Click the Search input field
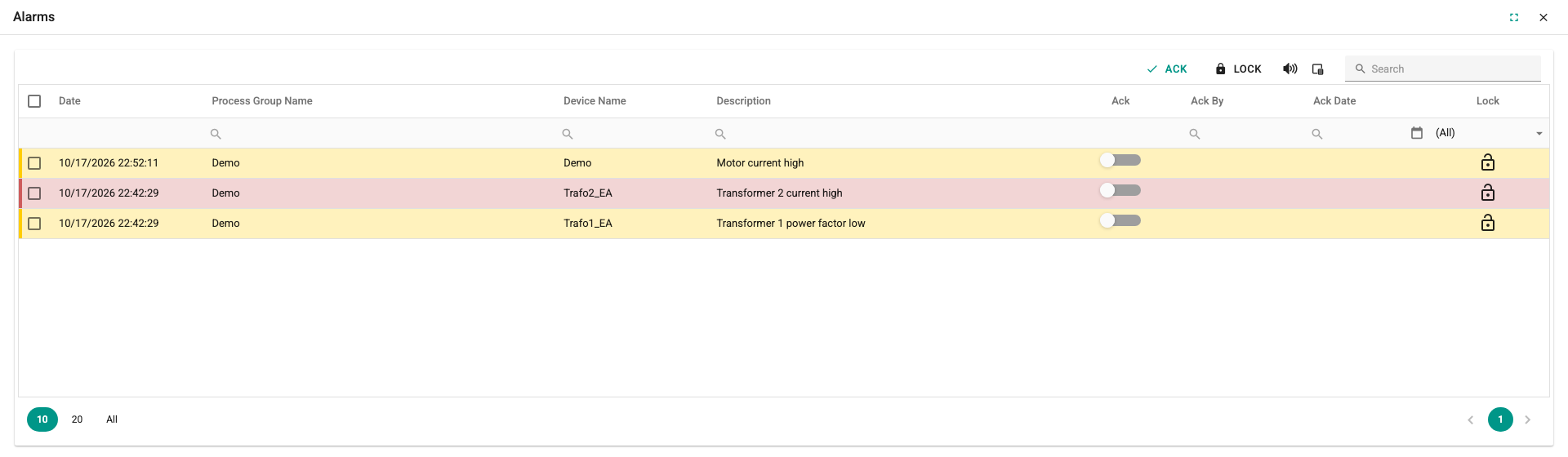1568x457 pixels. click(x=1443, y=69)
